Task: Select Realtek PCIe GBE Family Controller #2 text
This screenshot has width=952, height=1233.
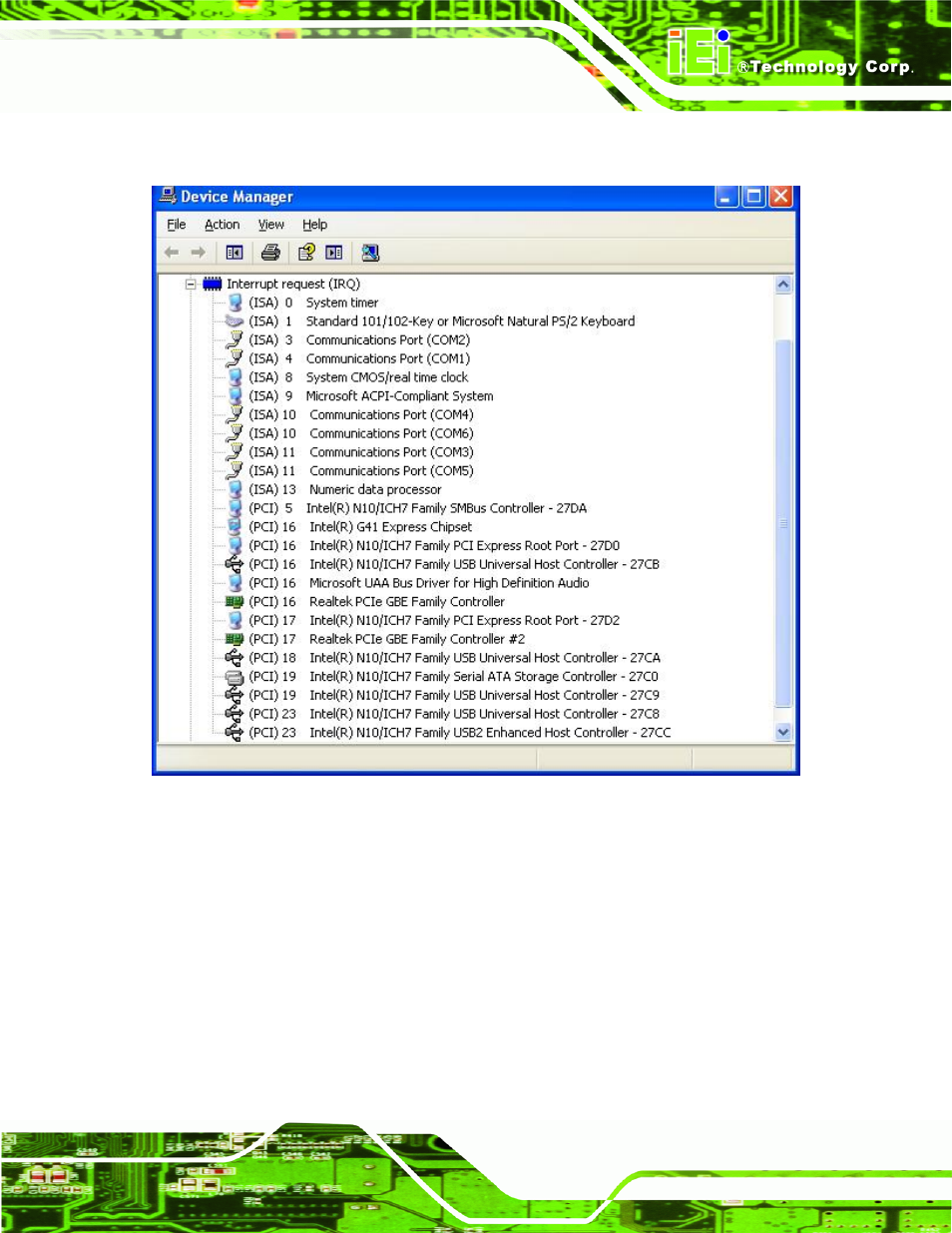Action: point(417,639)
